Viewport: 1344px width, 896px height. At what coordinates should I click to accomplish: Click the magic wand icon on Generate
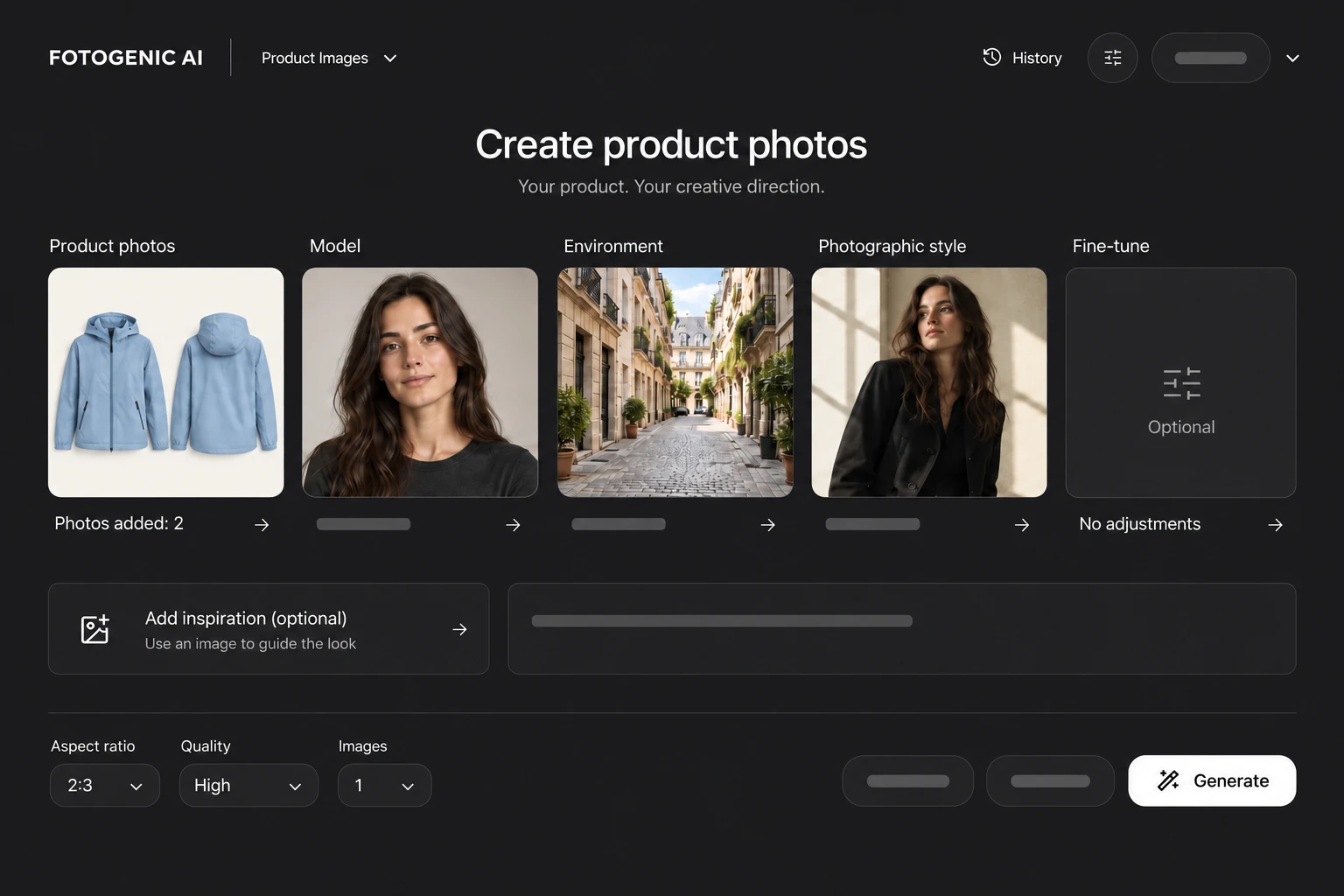(x=1168, y=780)
